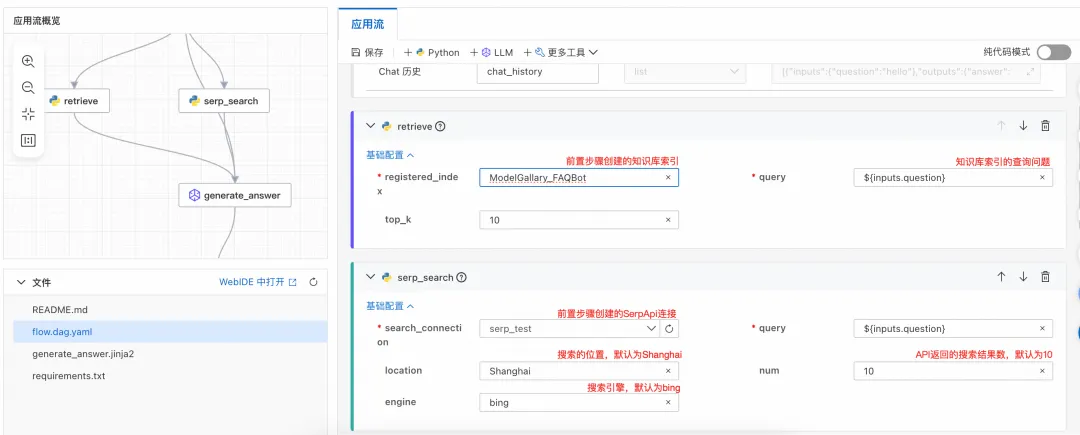Select the generate_answer node in the graph

tap(235, 195)
